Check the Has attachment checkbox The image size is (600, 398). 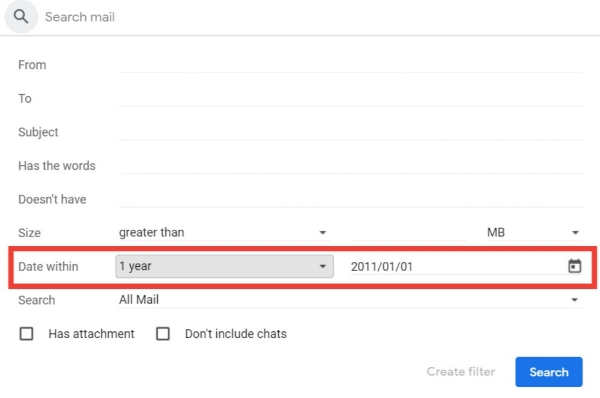pos(26,334)
